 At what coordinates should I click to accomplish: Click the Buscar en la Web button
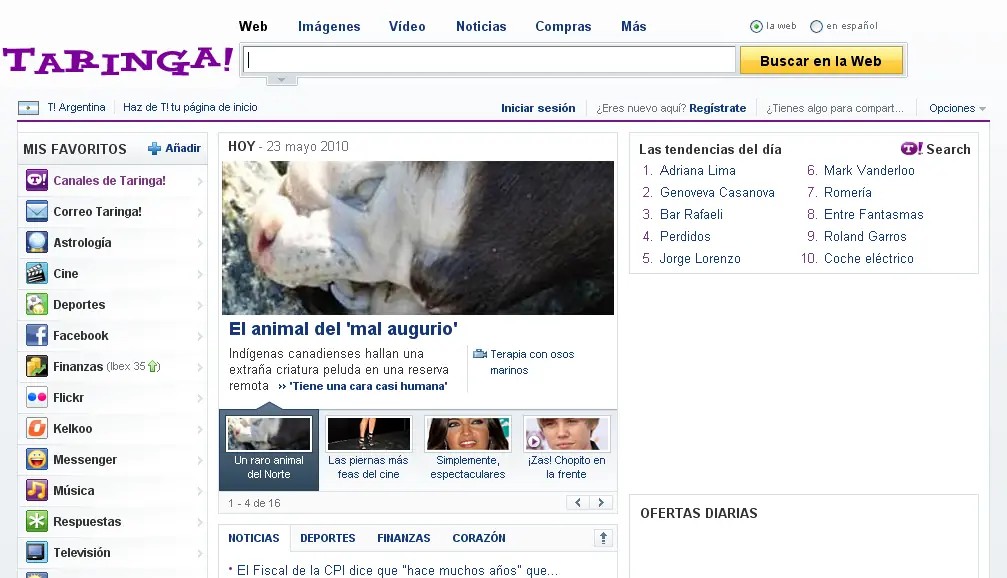pos(821,61)
